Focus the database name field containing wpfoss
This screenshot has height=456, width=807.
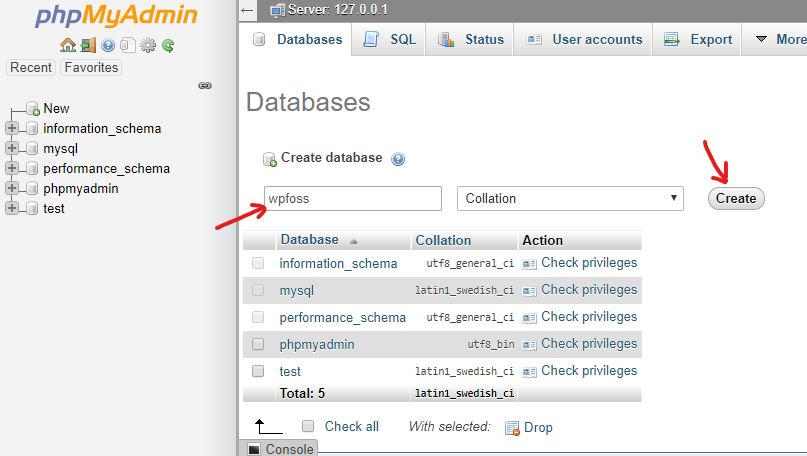pyautogui.click(x=353, y=199)
